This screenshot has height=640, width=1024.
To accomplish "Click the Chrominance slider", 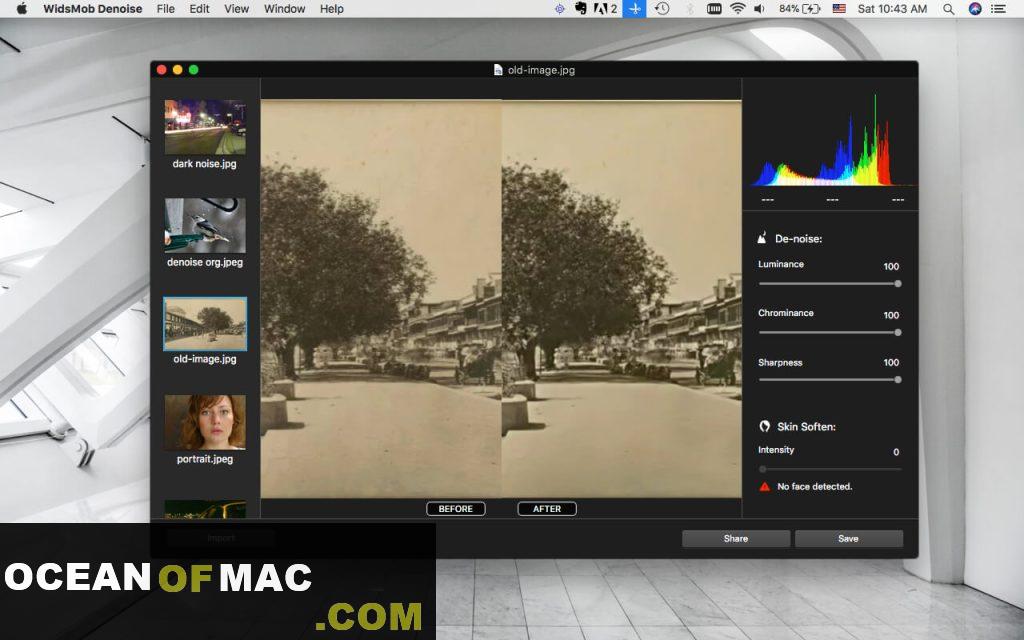I will [829, 332].
